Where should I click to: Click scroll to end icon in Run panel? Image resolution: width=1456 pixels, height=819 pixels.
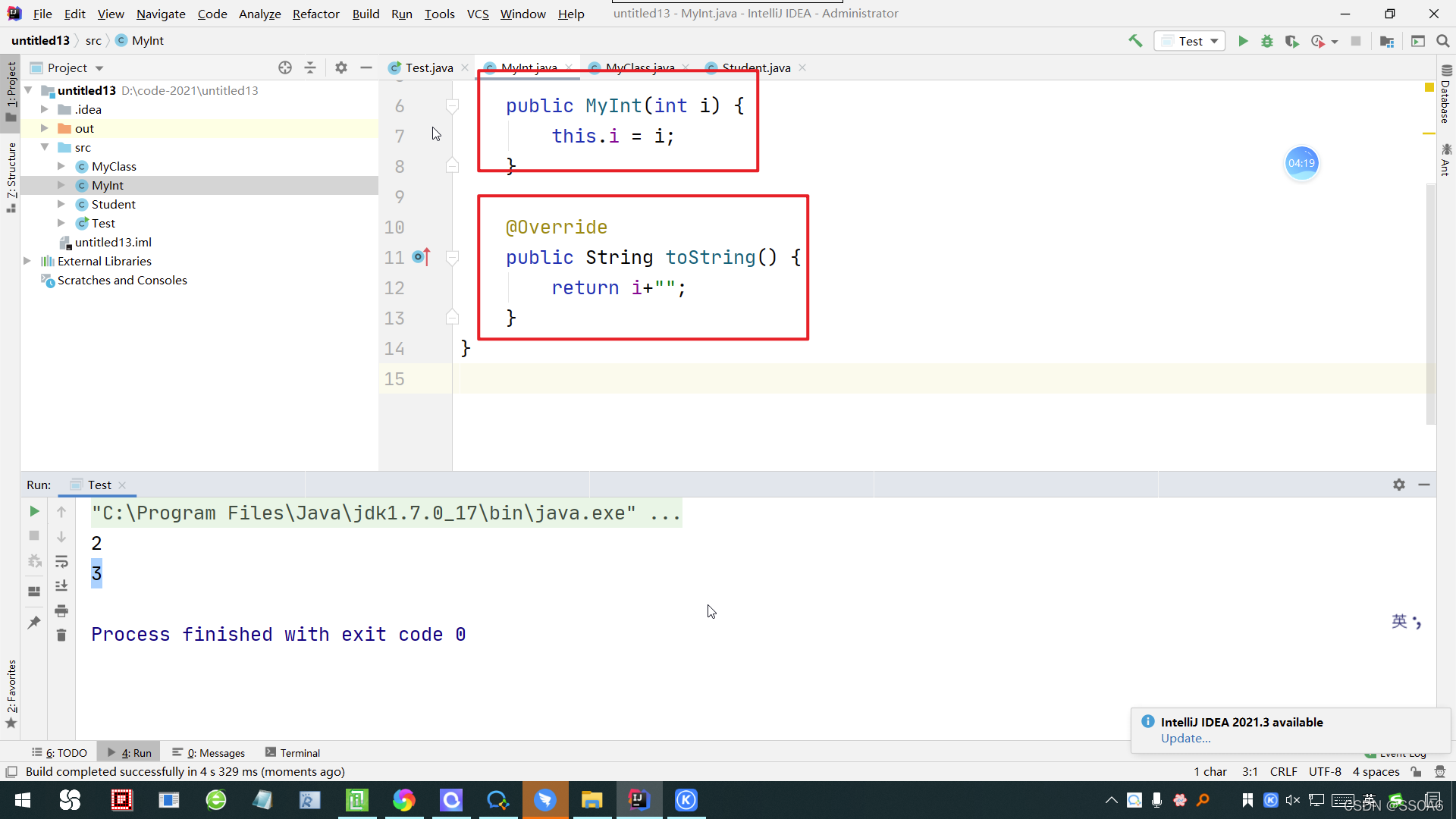pos(61,585)
